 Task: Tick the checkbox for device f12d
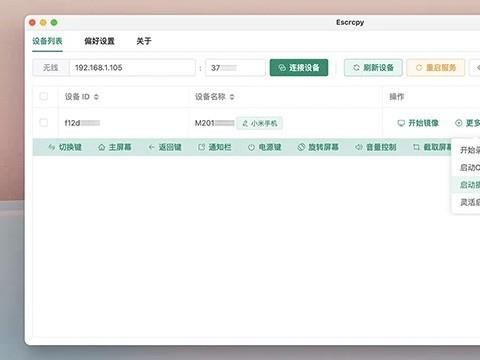point(44,123)
